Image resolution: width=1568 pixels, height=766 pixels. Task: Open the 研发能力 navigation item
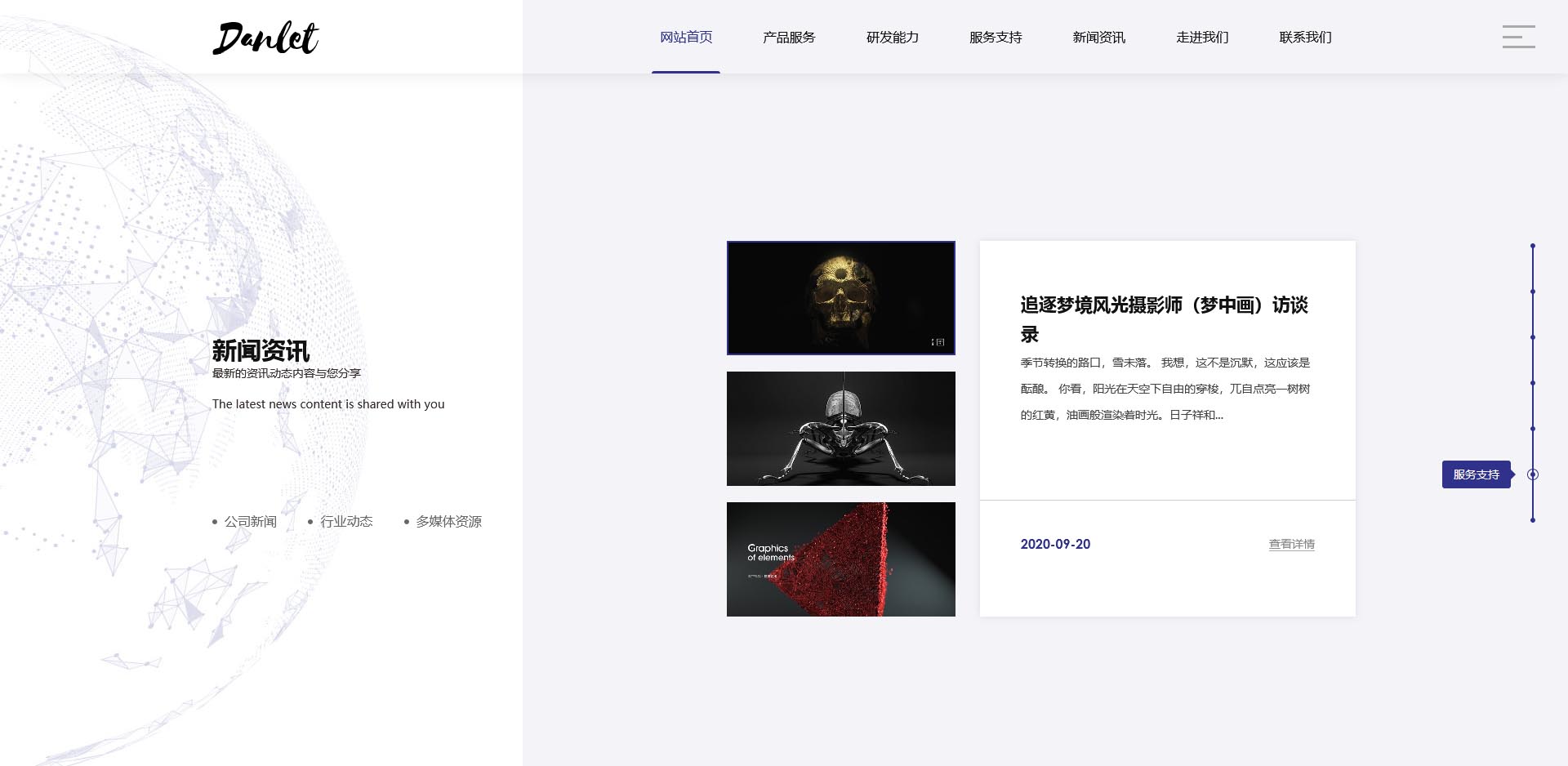click(x=893, y=38)
